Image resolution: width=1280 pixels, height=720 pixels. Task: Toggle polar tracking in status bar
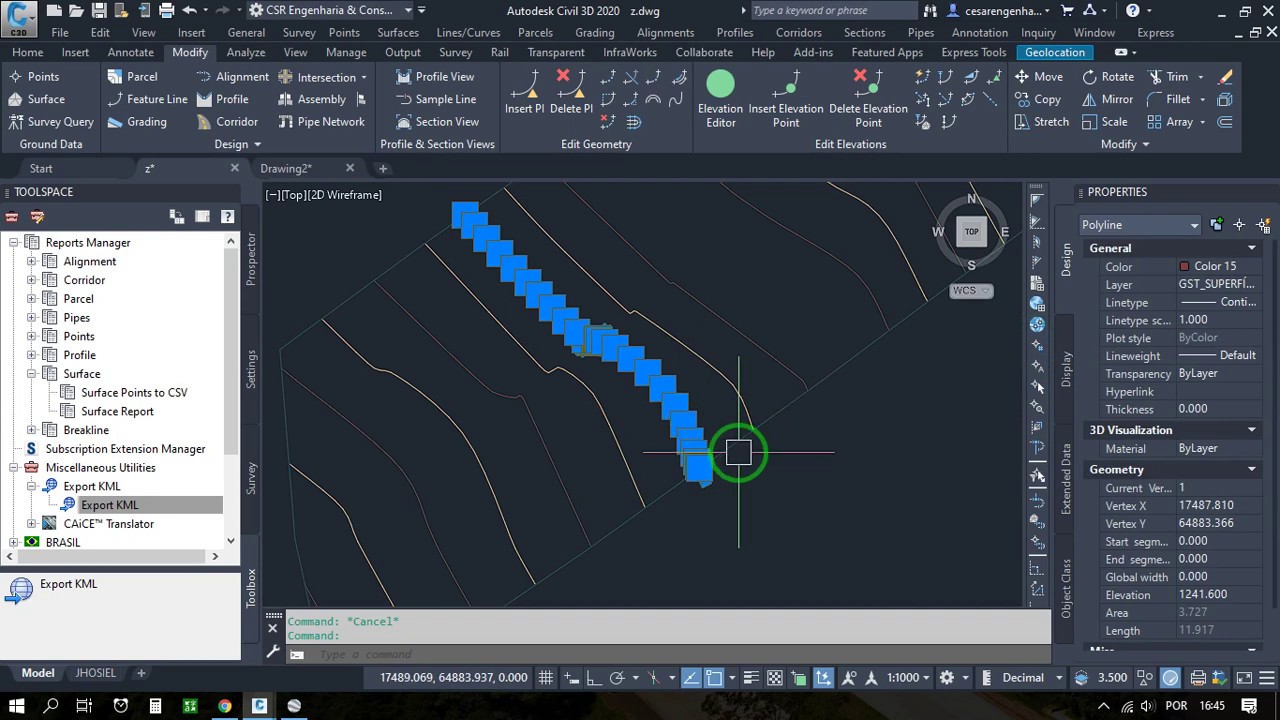[618, 677]
